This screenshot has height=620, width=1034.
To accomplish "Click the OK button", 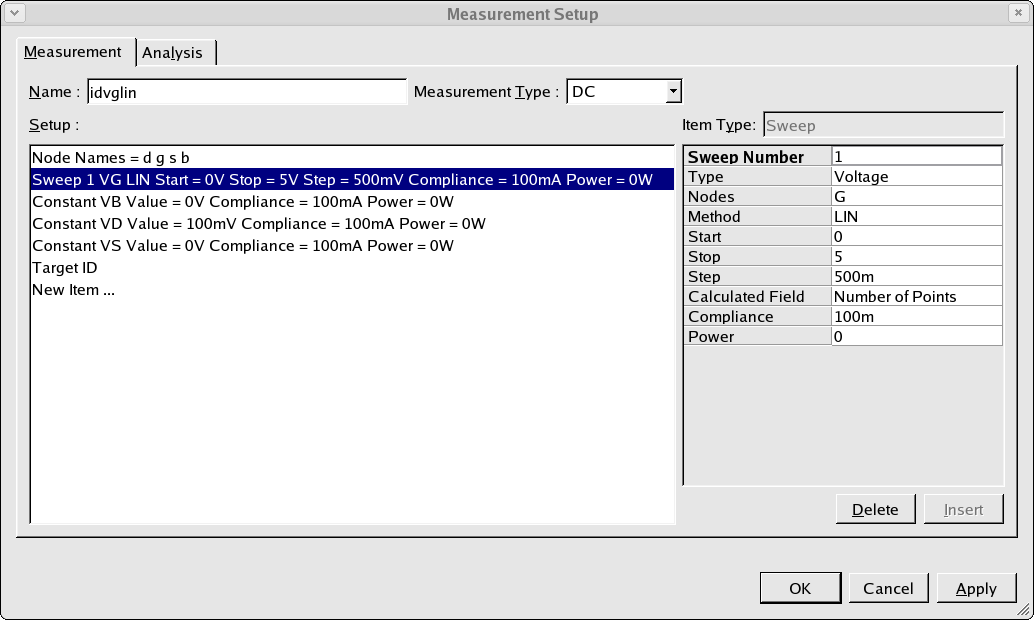I will [800, 588].
